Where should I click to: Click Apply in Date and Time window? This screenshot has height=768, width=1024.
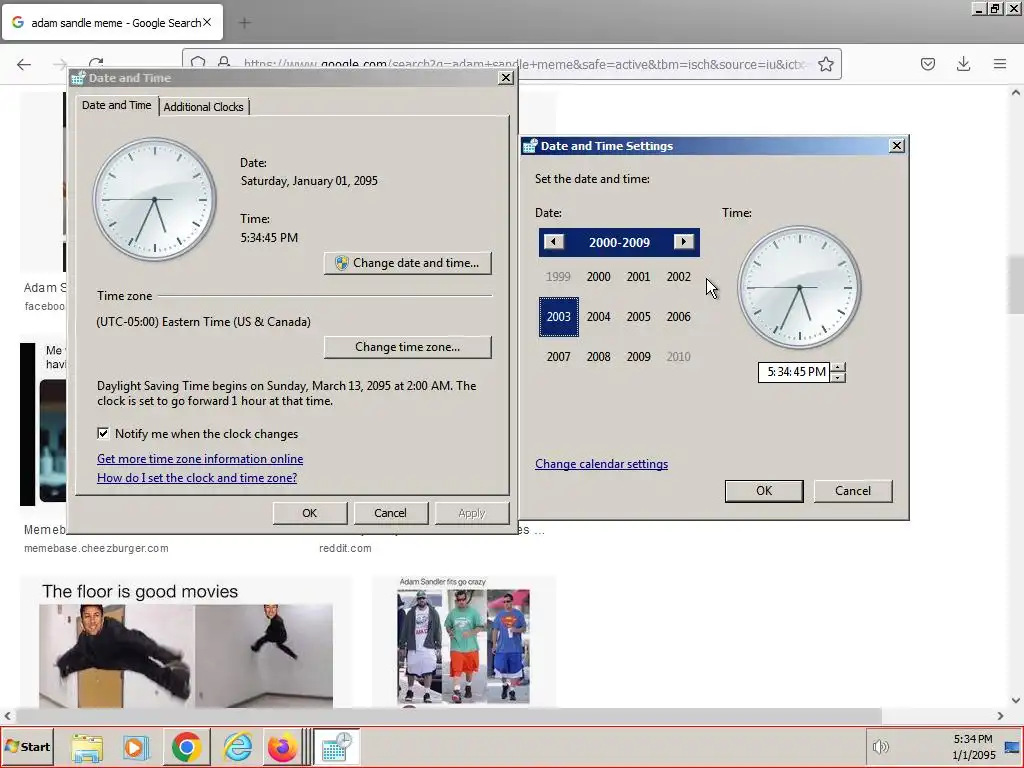coord(472,513)
